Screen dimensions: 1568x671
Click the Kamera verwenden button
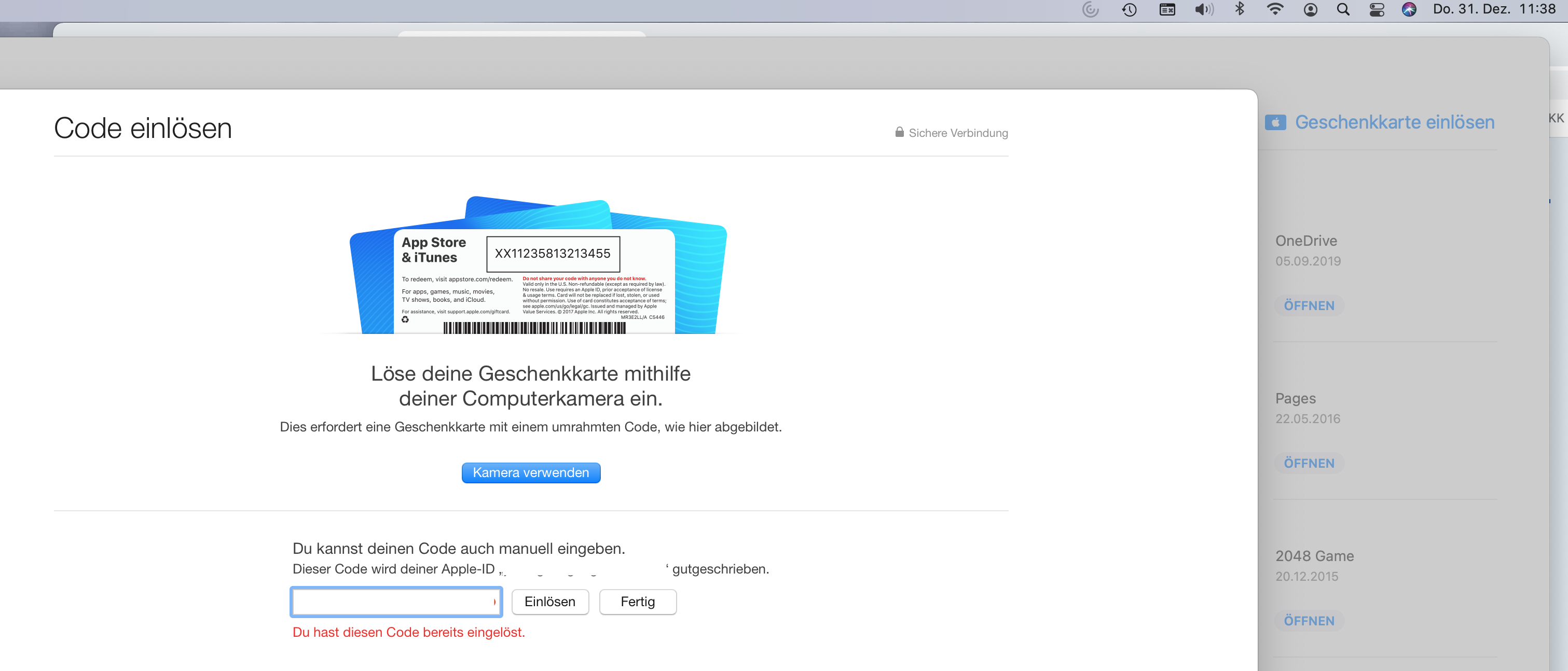pos(530,473)
